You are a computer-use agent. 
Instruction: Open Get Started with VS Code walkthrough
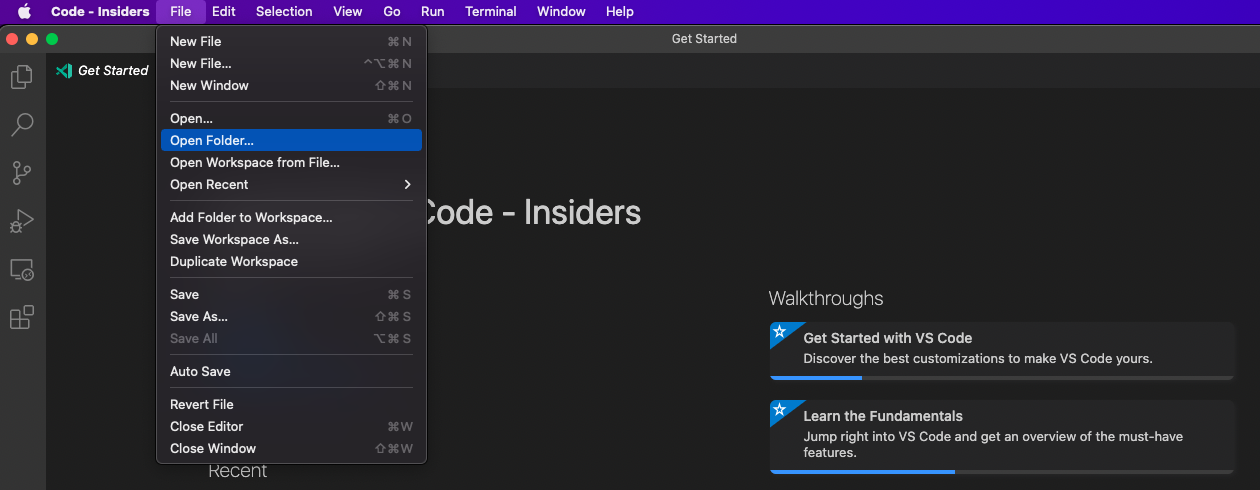point(1002,351)
